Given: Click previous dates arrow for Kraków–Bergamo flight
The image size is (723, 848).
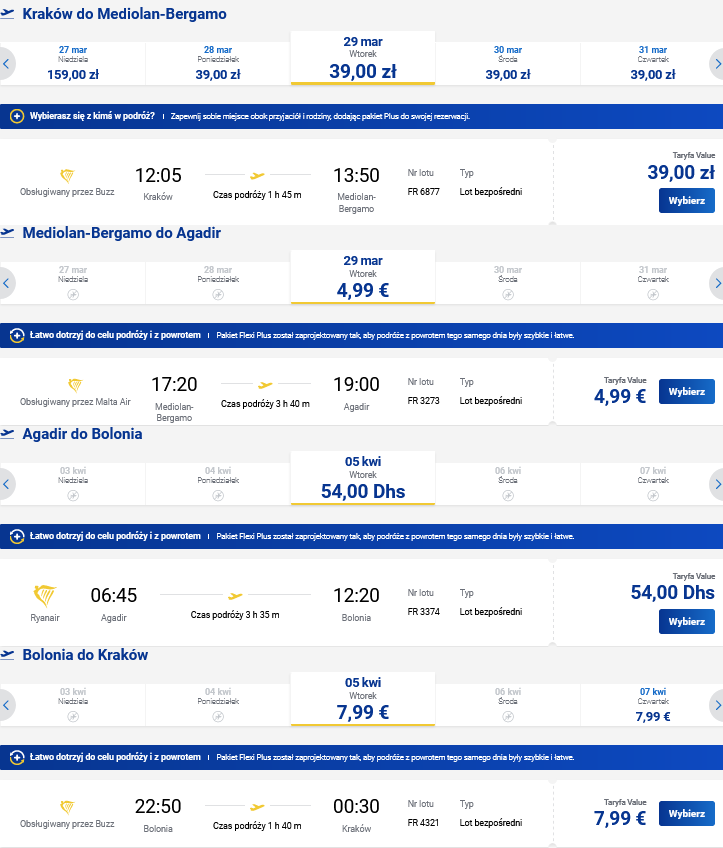Looking at the screenshot, I should point(6,64).
